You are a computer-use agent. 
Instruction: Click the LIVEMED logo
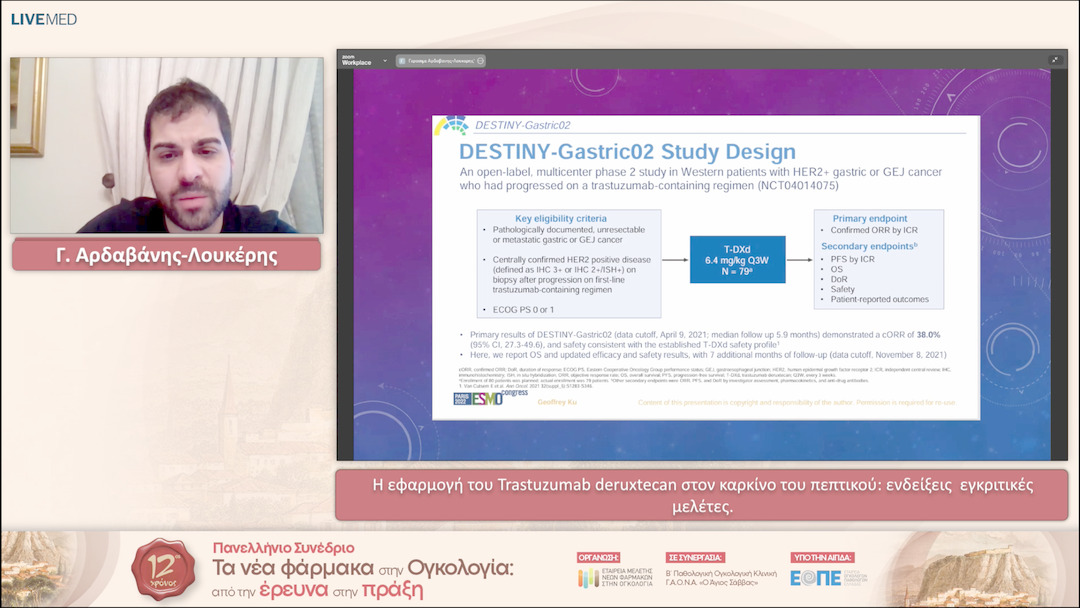pyautogui.click(x=43, y=19)
